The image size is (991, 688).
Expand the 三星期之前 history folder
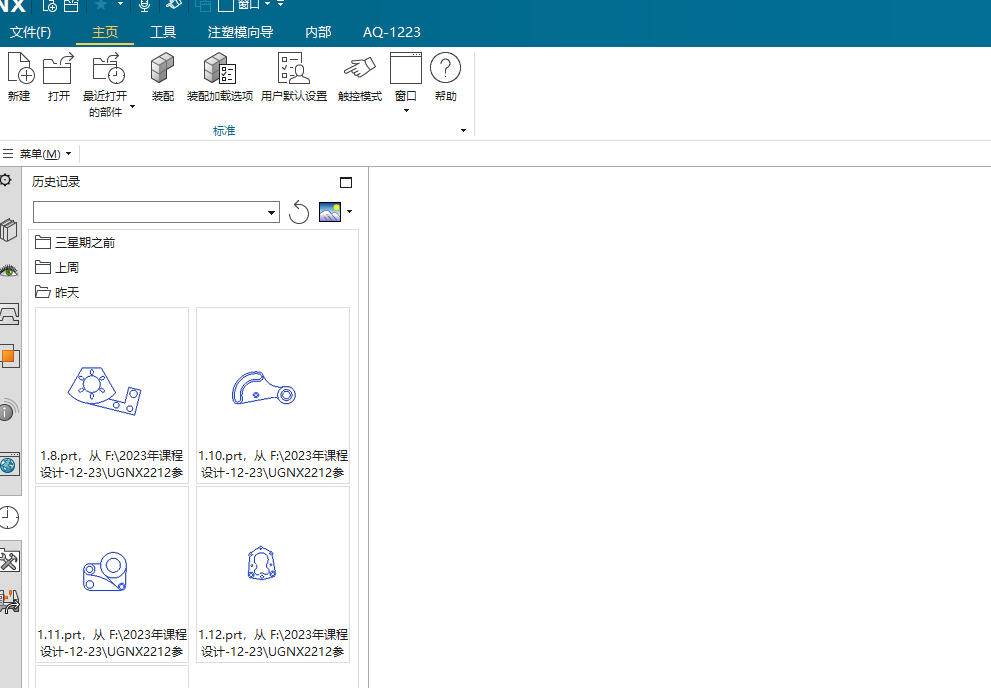(x=75, y=242)
